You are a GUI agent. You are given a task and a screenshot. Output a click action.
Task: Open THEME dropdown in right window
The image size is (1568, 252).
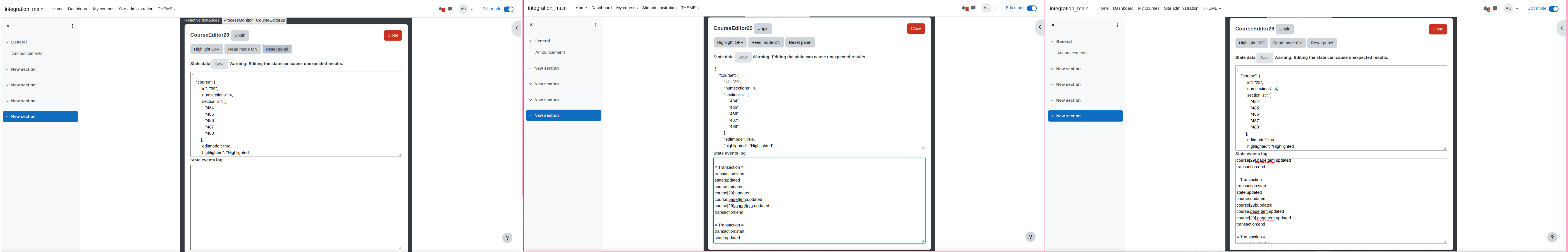point(1212,8)
